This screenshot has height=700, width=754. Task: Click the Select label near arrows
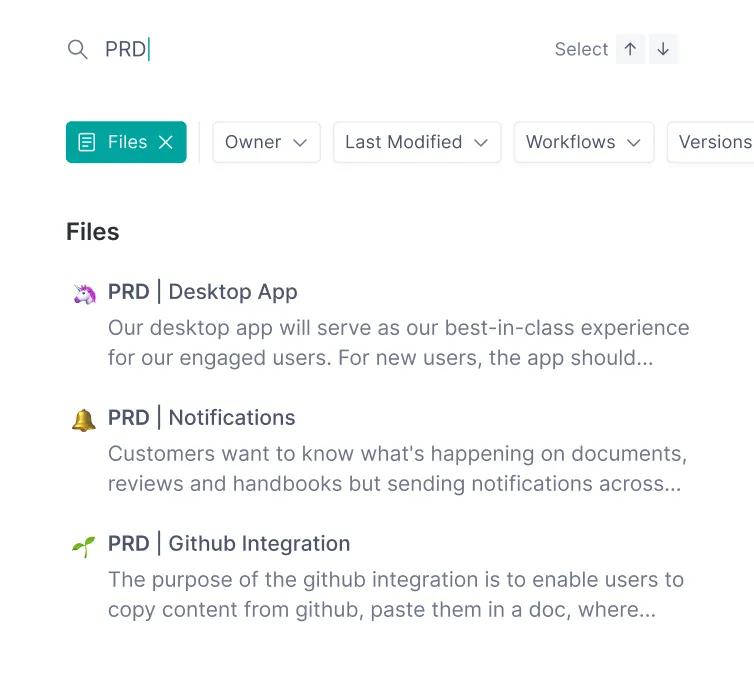581,49
